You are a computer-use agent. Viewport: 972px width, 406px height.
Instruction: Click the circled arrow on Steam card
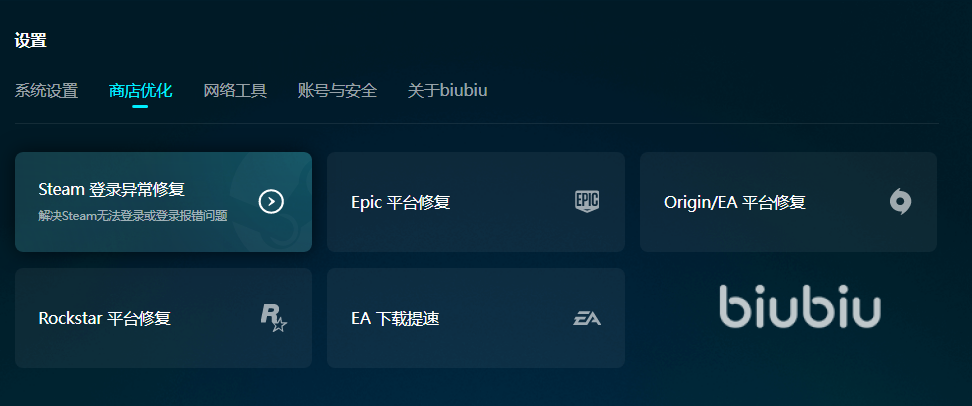[271, 202]
